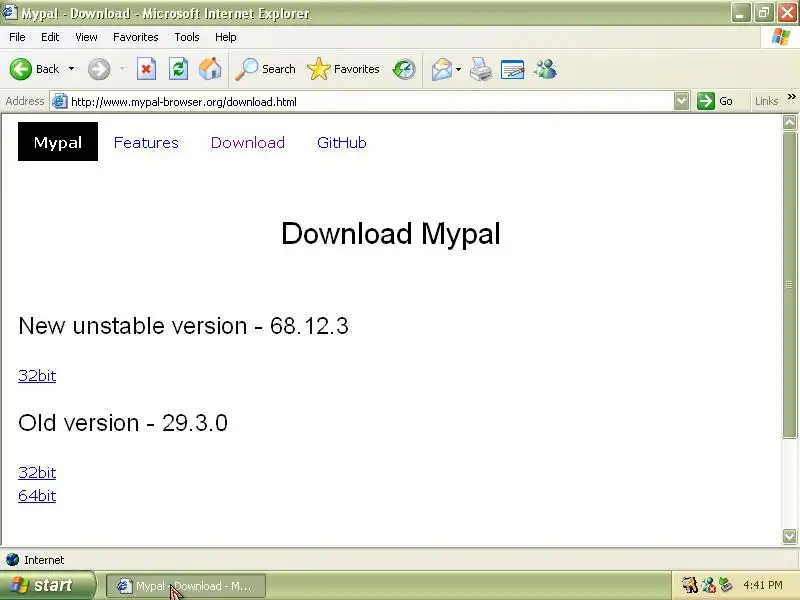This screenshot has width=800, height=600.
Task: Click the title bar Internet Explorer icon
Action: 10,12
